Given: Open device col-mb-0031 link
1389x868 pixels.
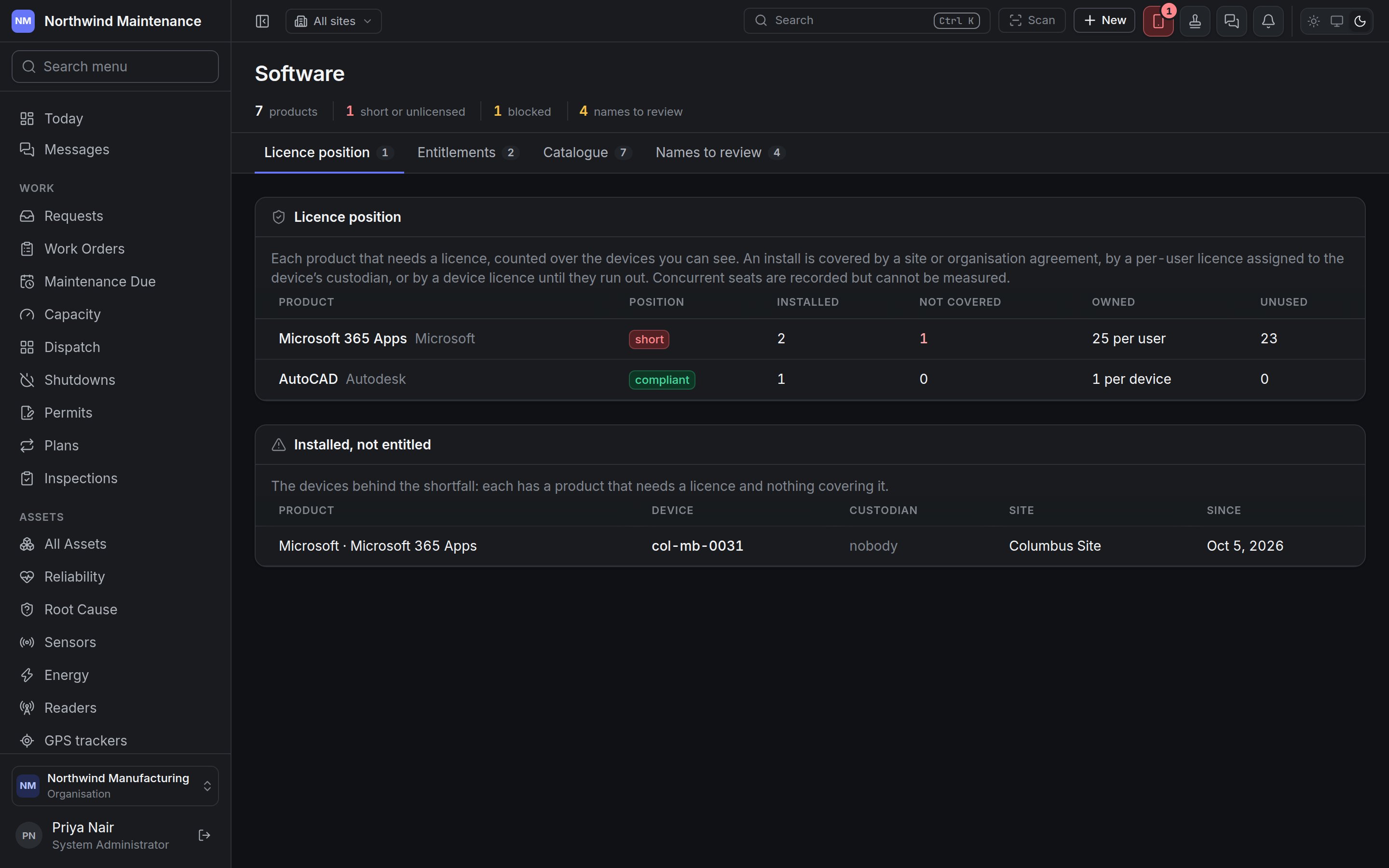Looking at the screenshot, I should pos(697,546).
